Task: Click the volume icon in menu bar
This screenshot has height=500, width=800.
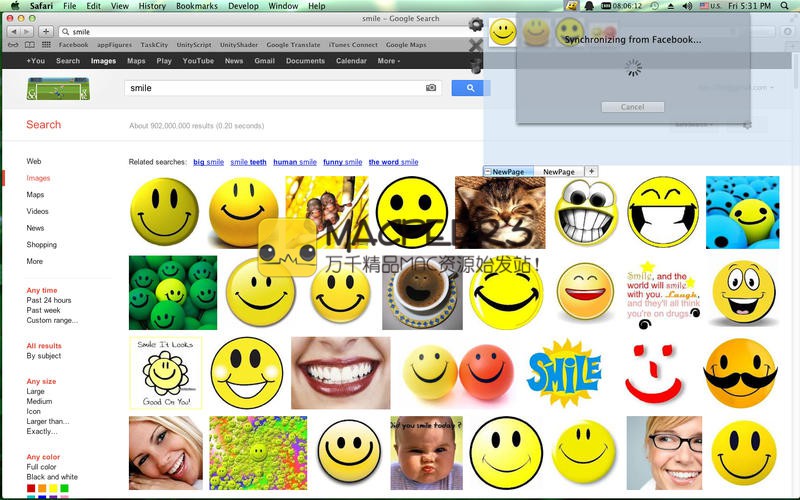Action: [x=687, y=6]
